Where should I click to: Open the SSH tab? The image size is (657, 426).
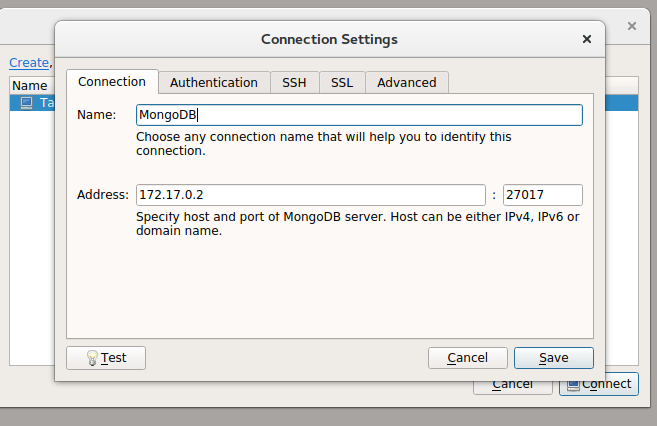pos(294,83)
